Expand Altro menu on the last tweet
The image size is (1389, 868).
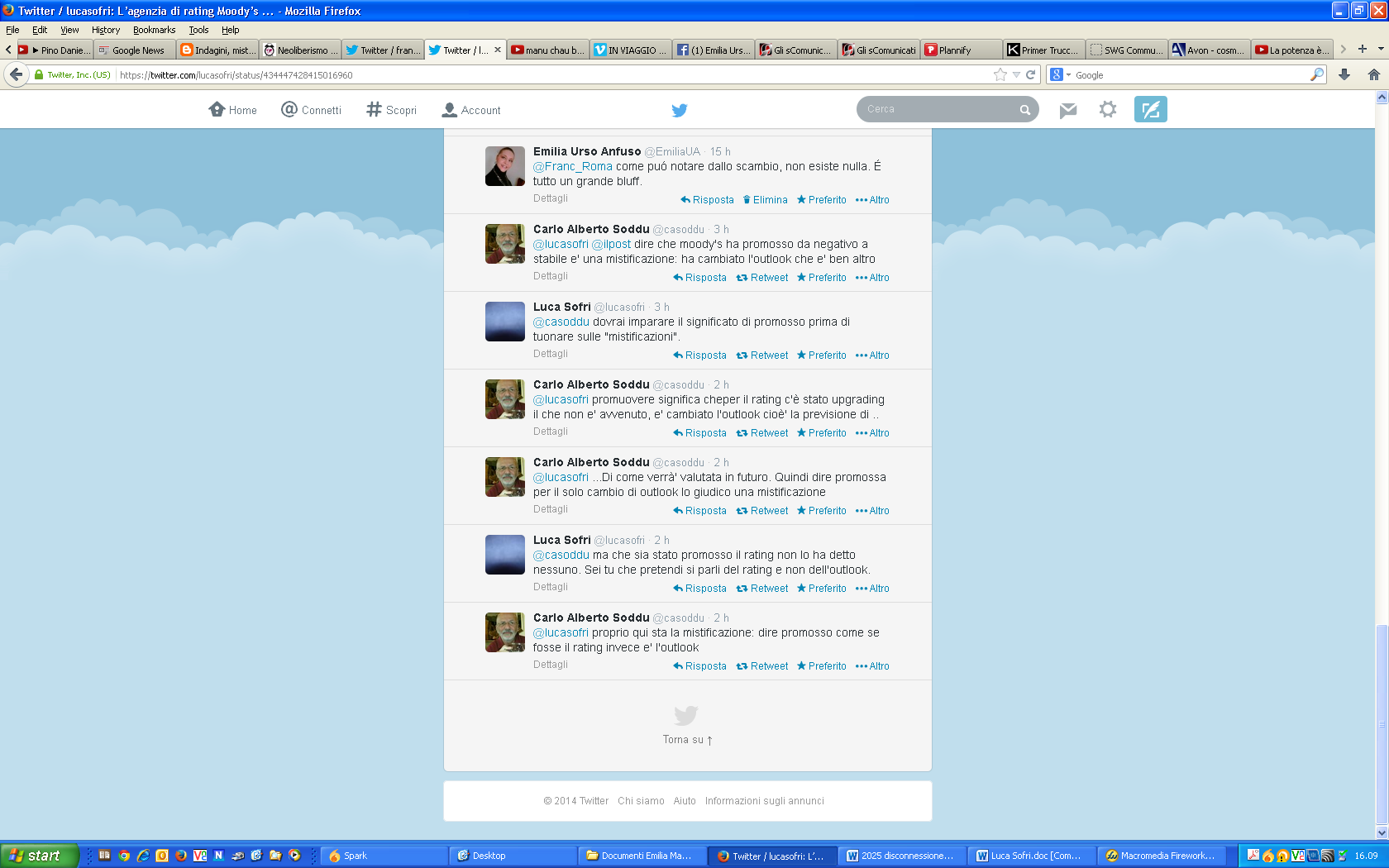[872, 666]
